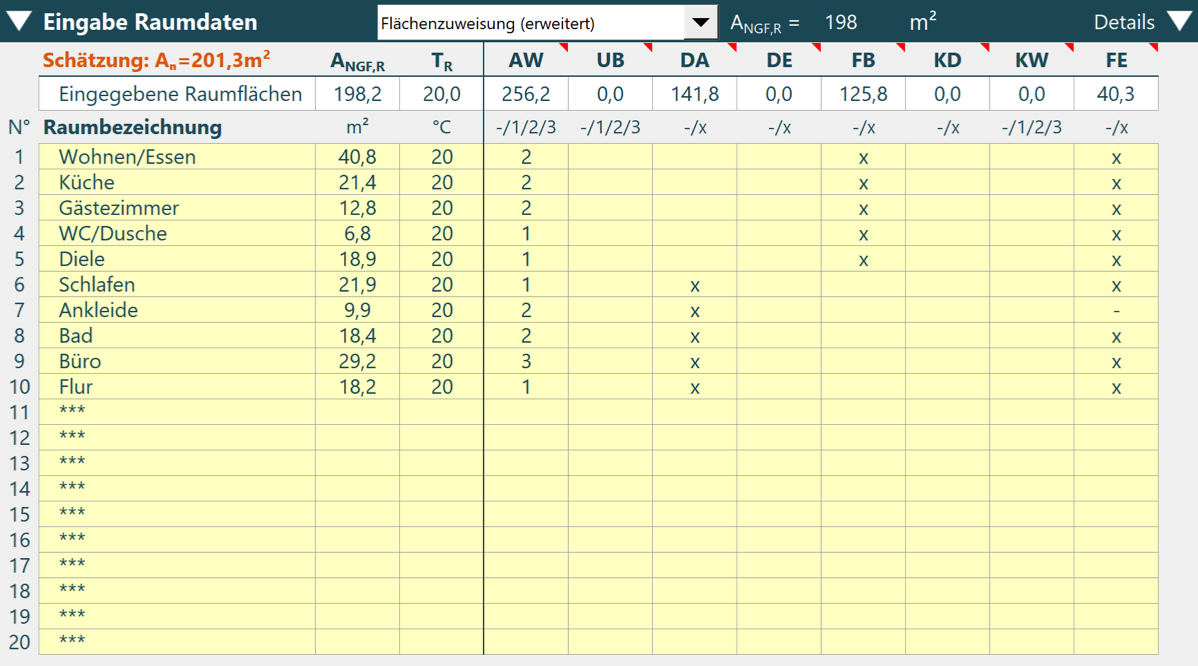Expand the Details triangle
Image resolution: width=1198 pixels, height=666 pixels.
[x=1180, y=21]
